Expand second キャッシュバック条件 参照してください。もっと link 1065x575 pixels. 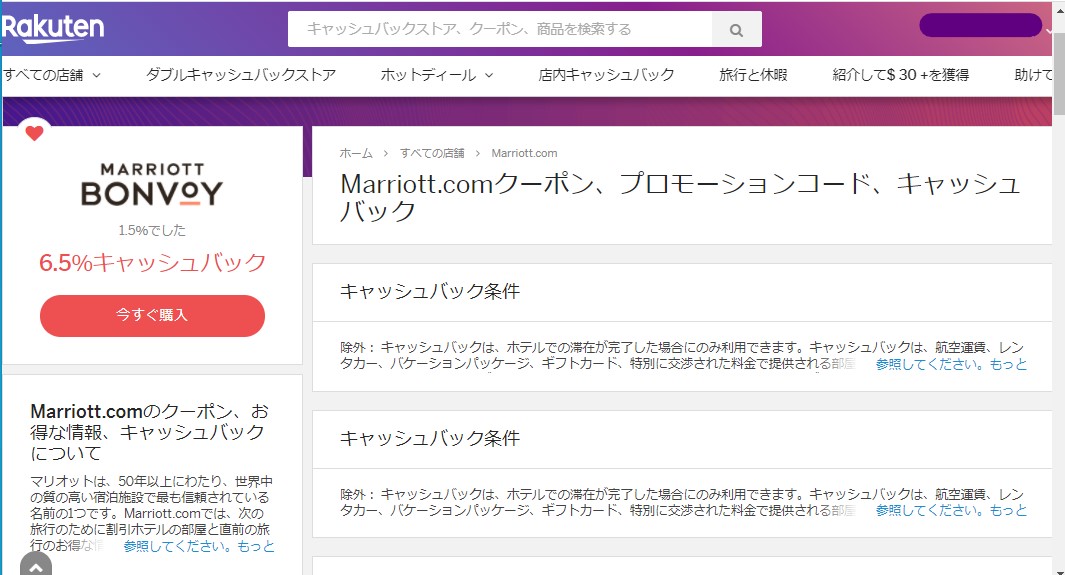[951, 511]
